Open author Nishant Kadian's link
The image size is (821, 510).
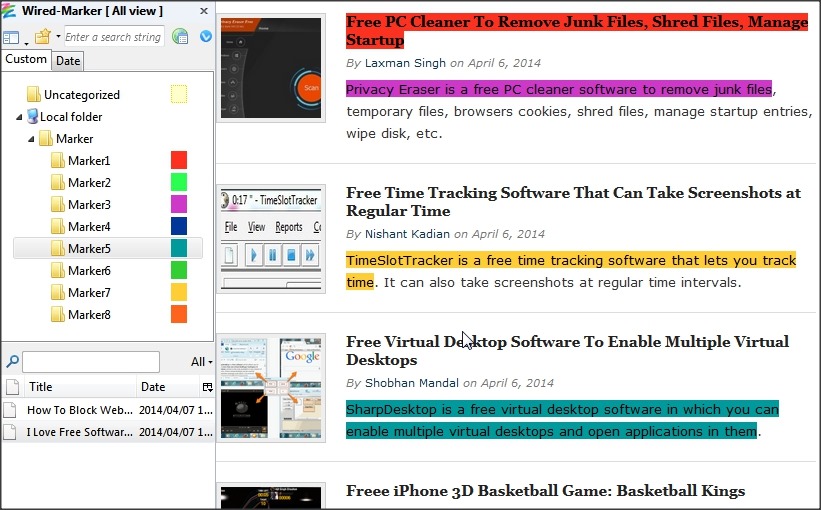click(407, 234)
